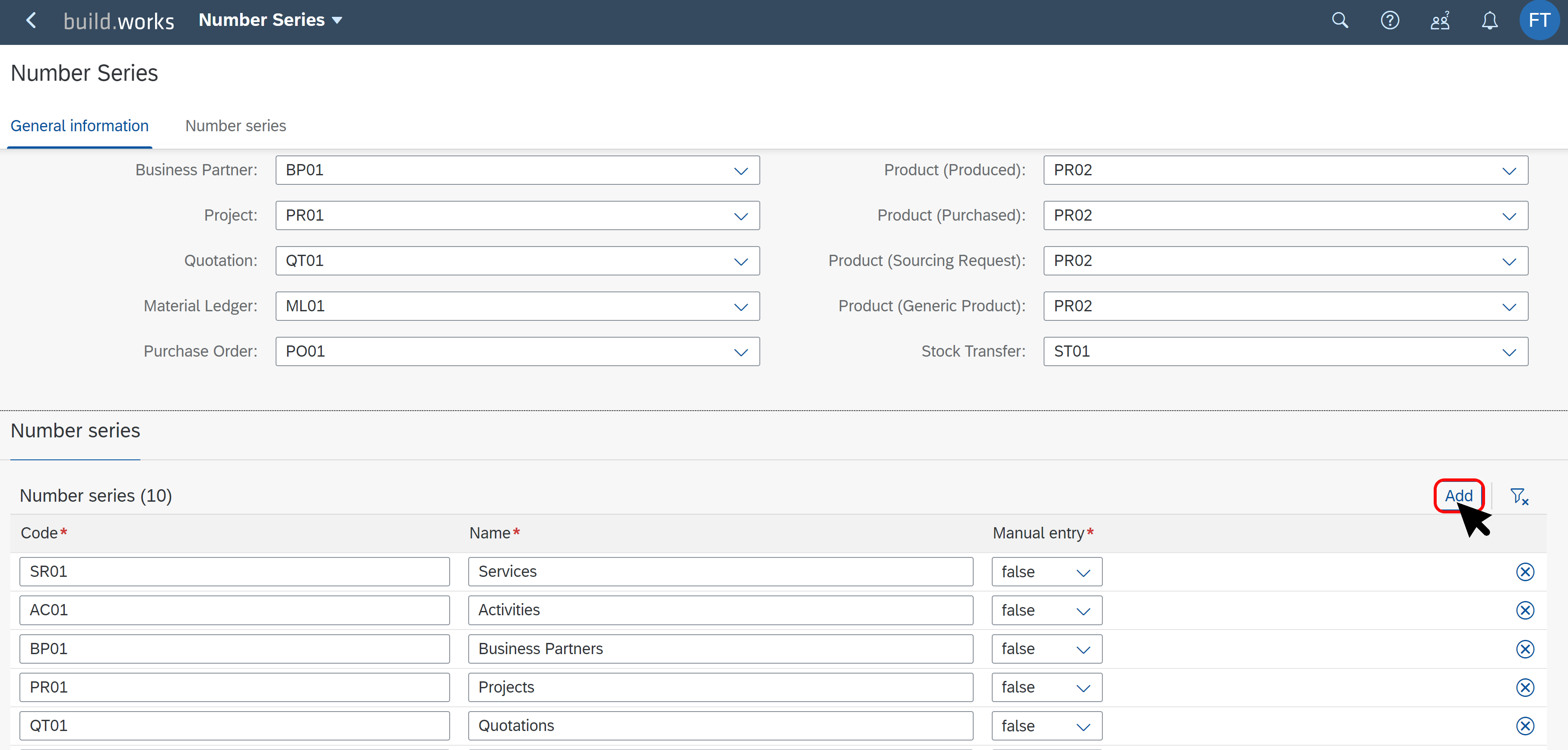Click the Manual entry column header
1568x750 pixels.
coord(1043,533)
